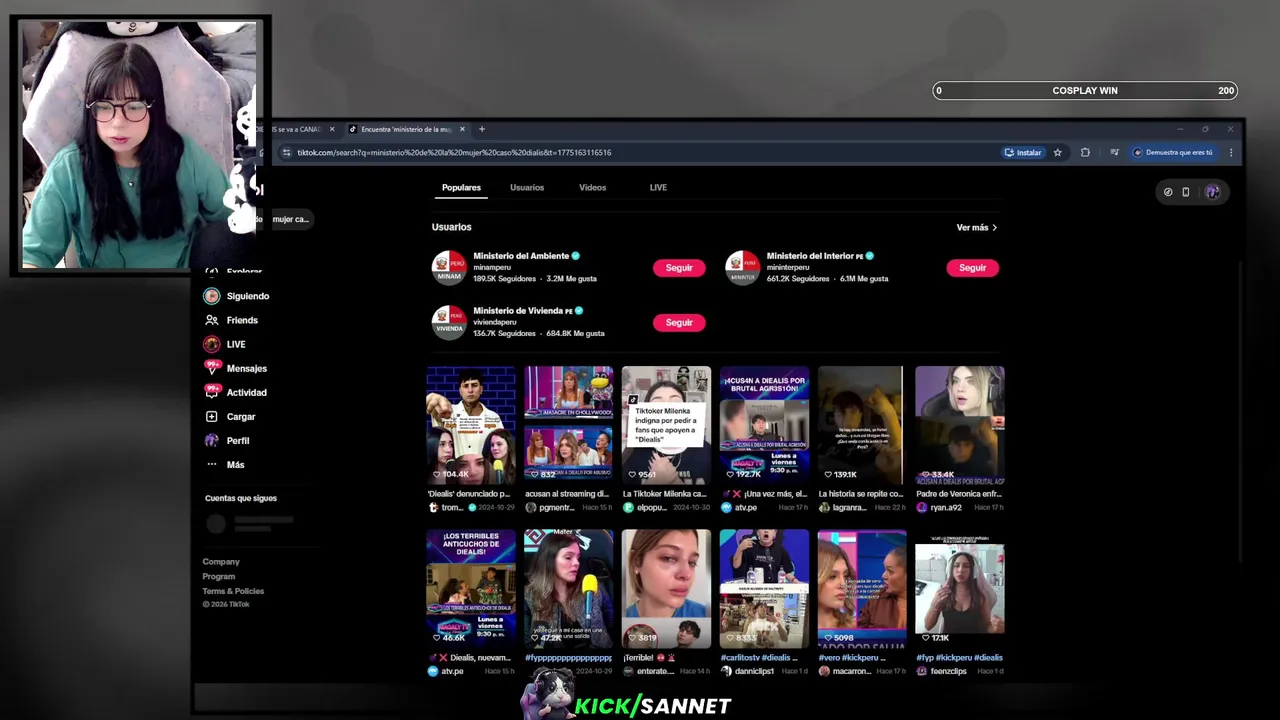Screen dimensions: 1280x720
Task: Click the site information icon in the address bar
Action: pos(286,153)
